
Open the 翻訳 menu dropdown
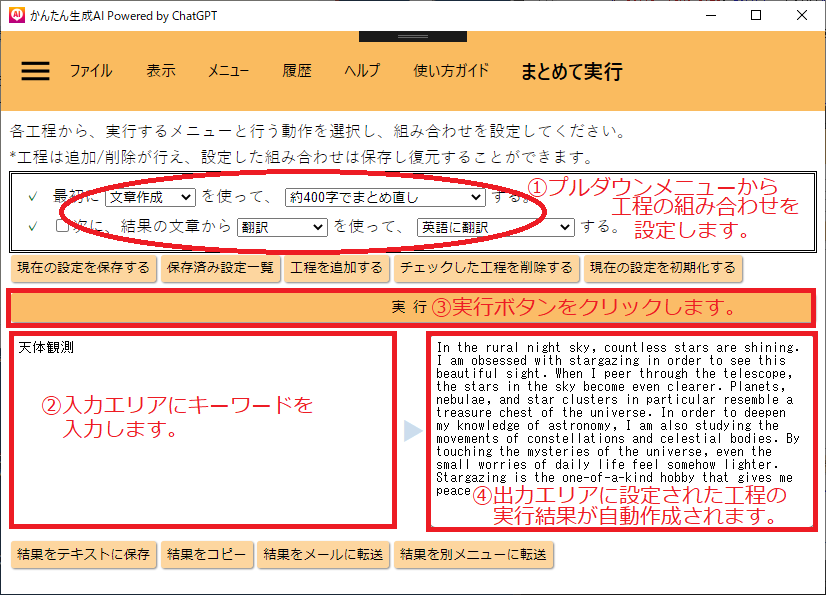tap(282, 227)
